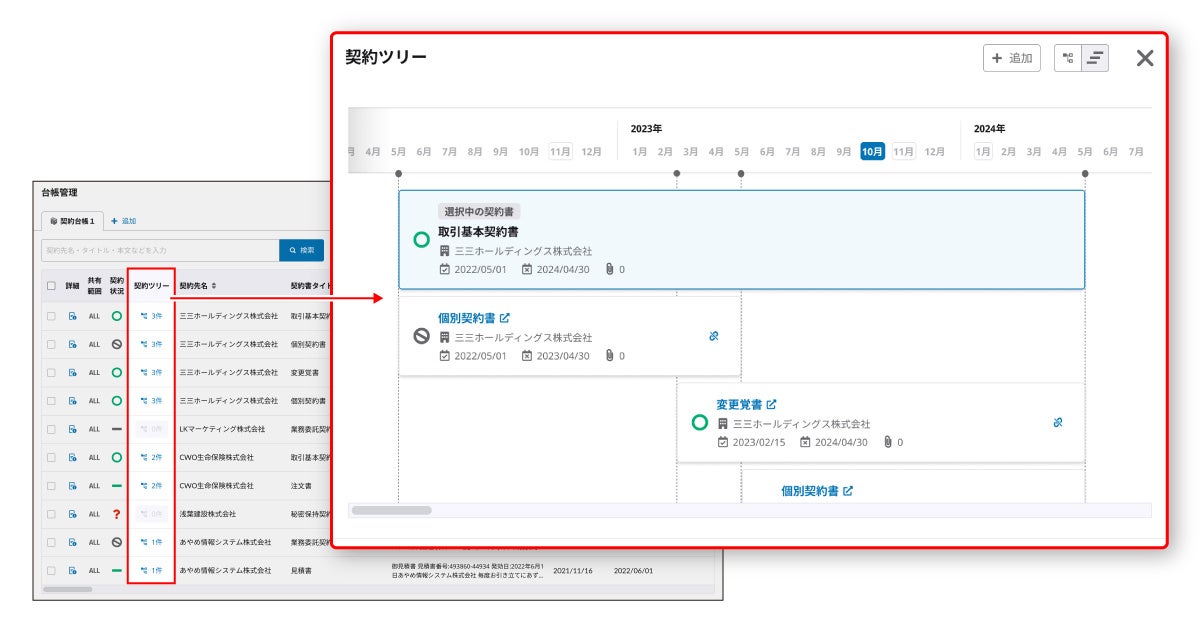Click the paperclip attachment icon on the 取引基本契約書 card

pyautogui.click(x=609, y=269)
